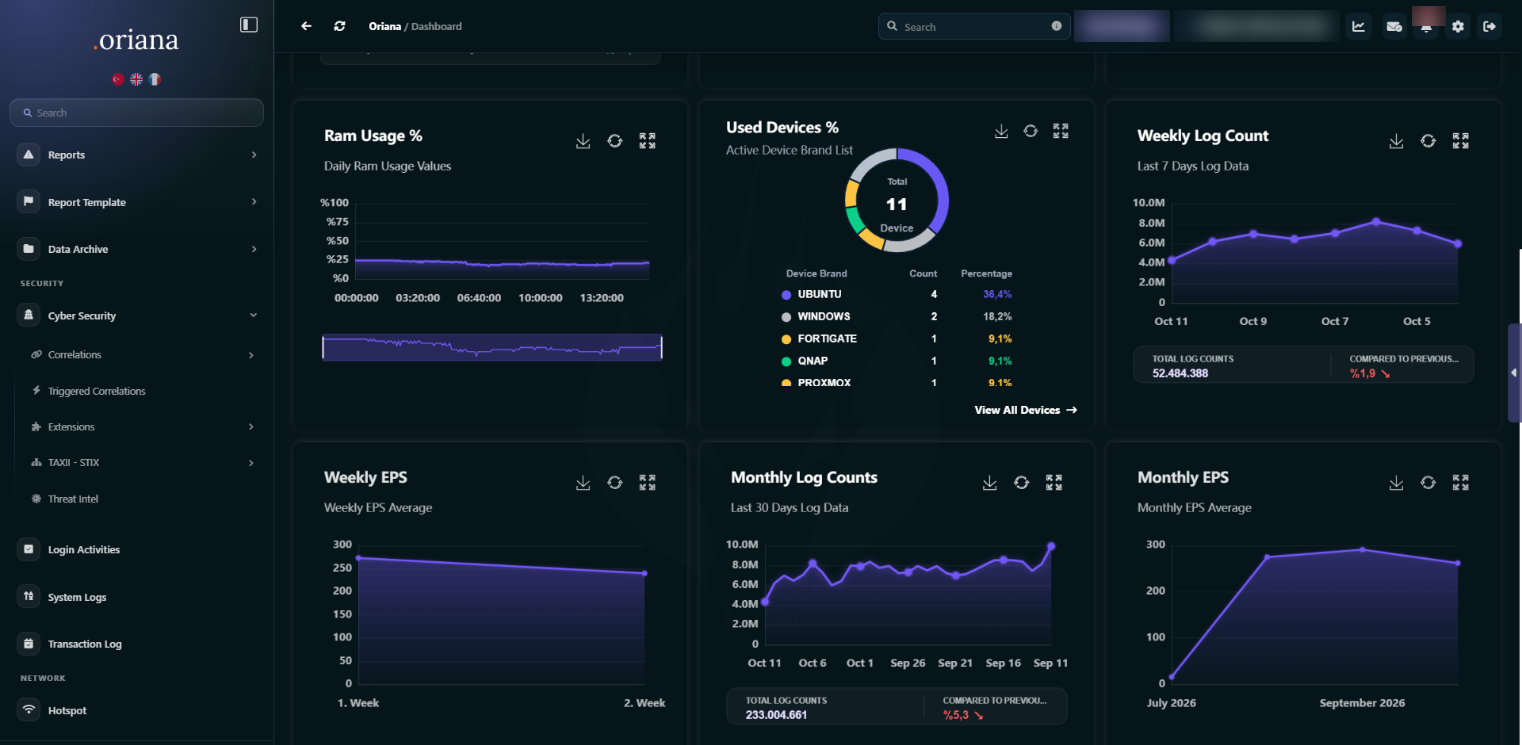Refresh the Monthly Log Counts widget
The image size is (1522, 745).
1021,483
